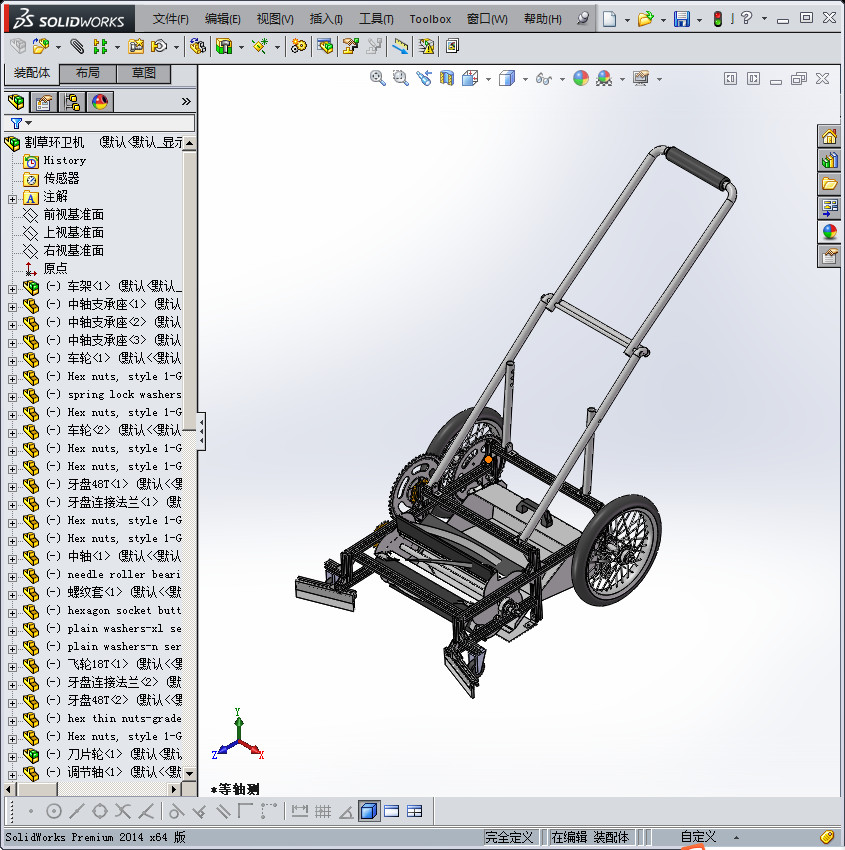The height and width of the screenshot is (850, 845).
Task: Click the Mate paperclip icon
Action: (77, 47)
